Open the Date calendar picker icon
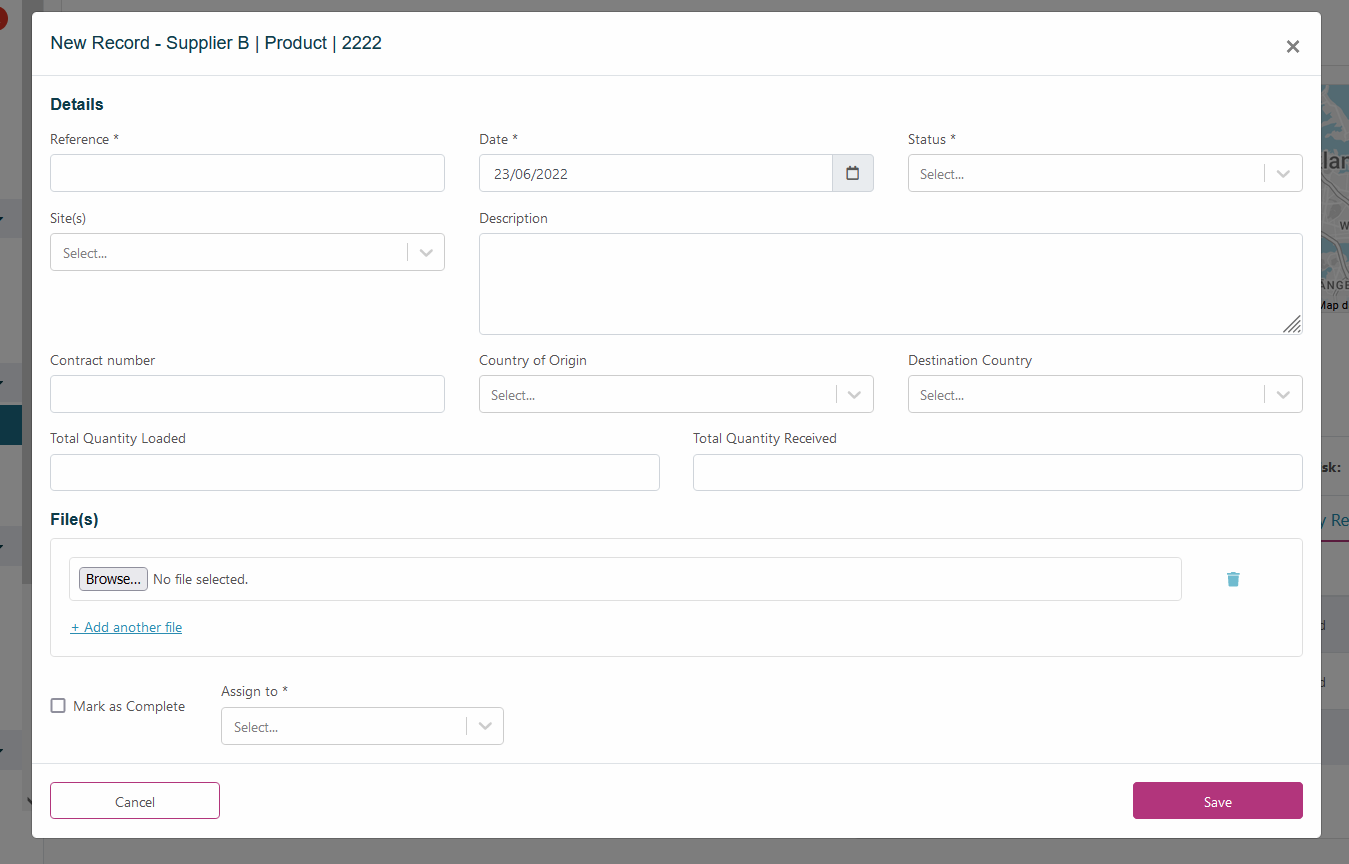The image size is (1349, 864). point(852,173)
